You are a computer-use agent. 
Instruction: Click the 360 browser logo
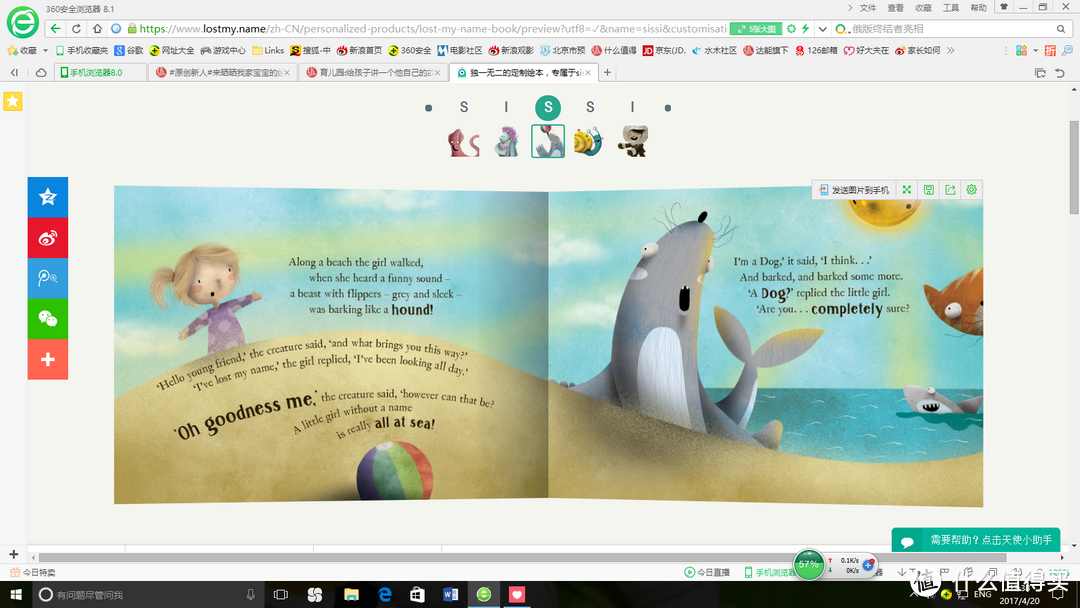coord(23,22)
